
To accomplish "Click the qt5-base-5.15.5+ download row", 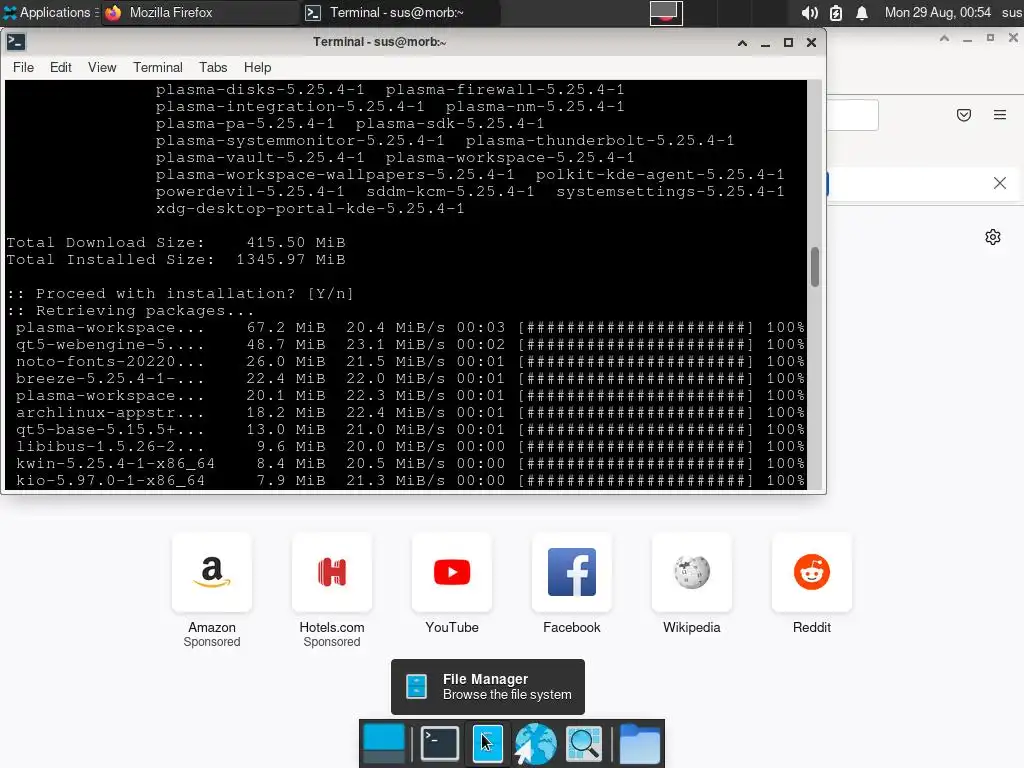I will [x=410, y=430].
